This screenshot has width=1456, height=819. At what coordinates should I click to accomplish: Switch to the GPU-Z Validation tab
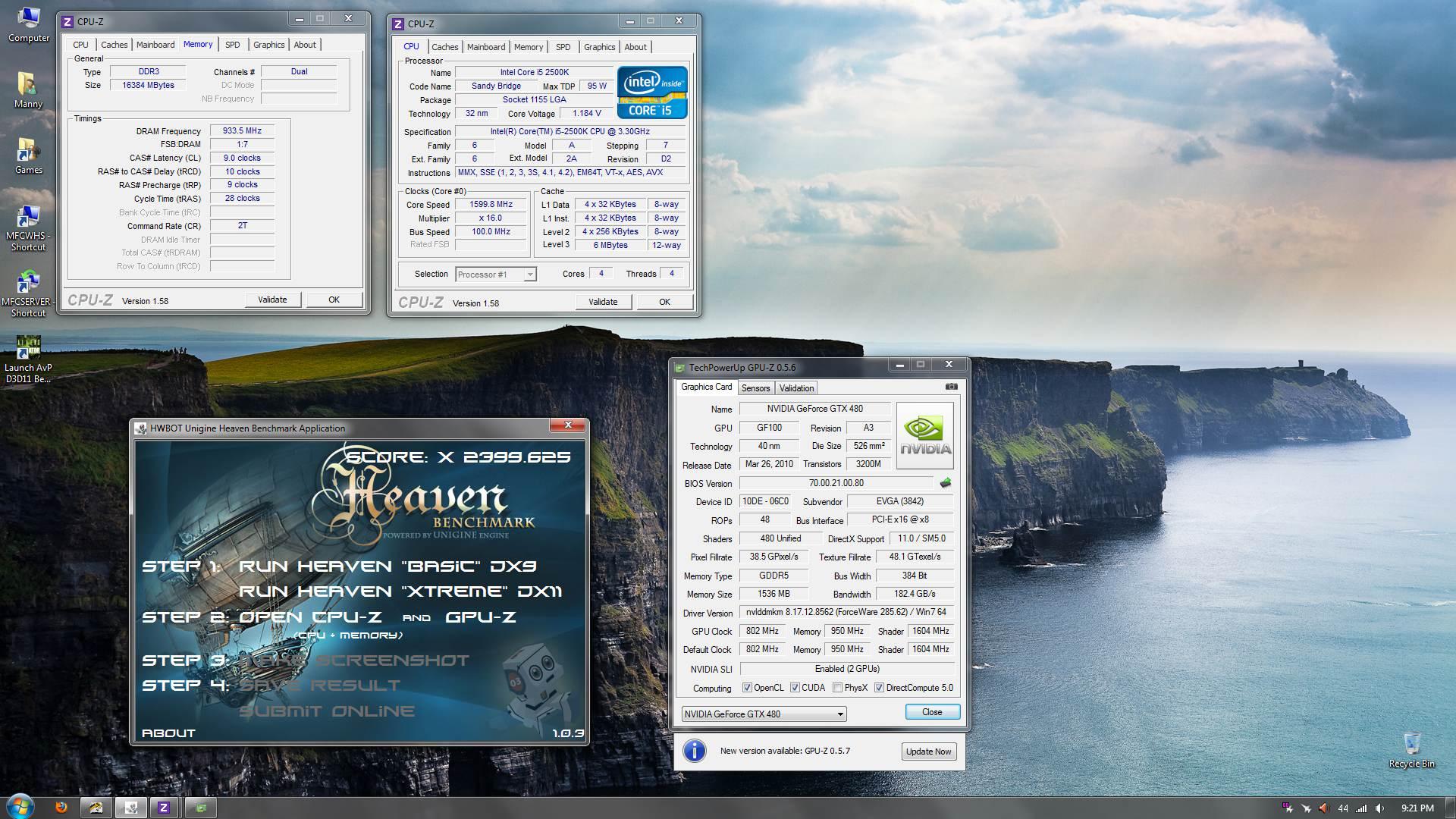(x=796, y=388)
